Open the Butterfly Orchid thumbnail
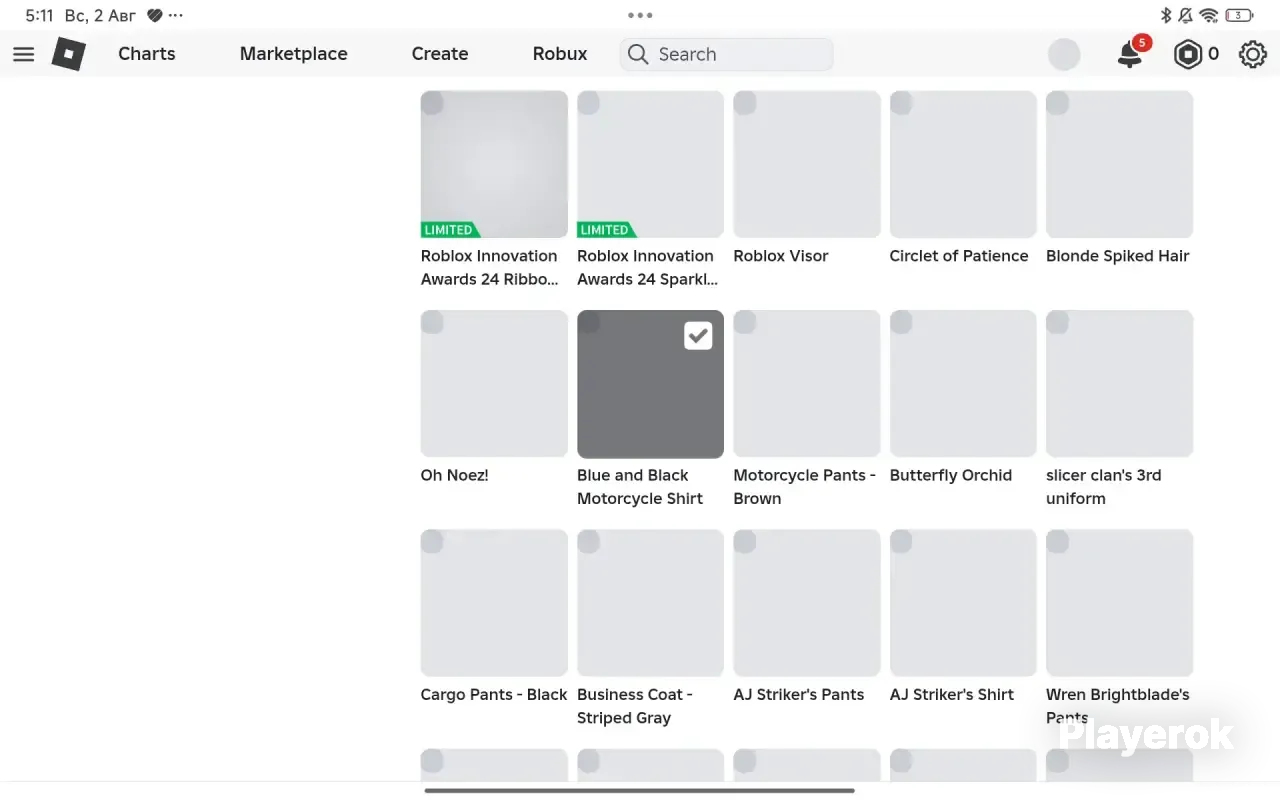1280x800 pixels. [963, 384]
